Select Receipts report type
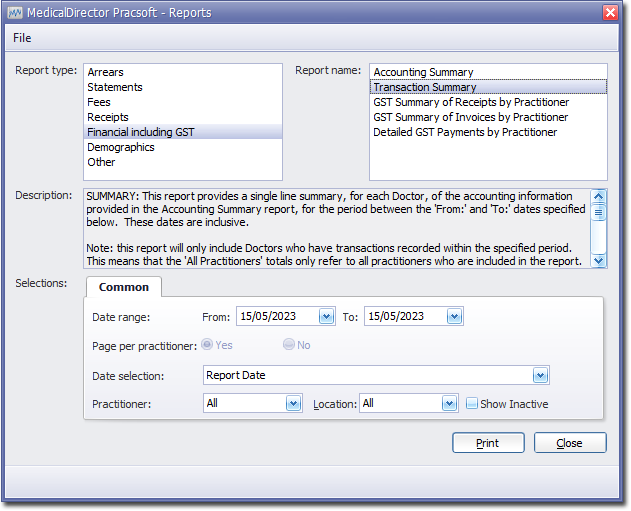Screen dimensions: 631x511 pos(108,117)
